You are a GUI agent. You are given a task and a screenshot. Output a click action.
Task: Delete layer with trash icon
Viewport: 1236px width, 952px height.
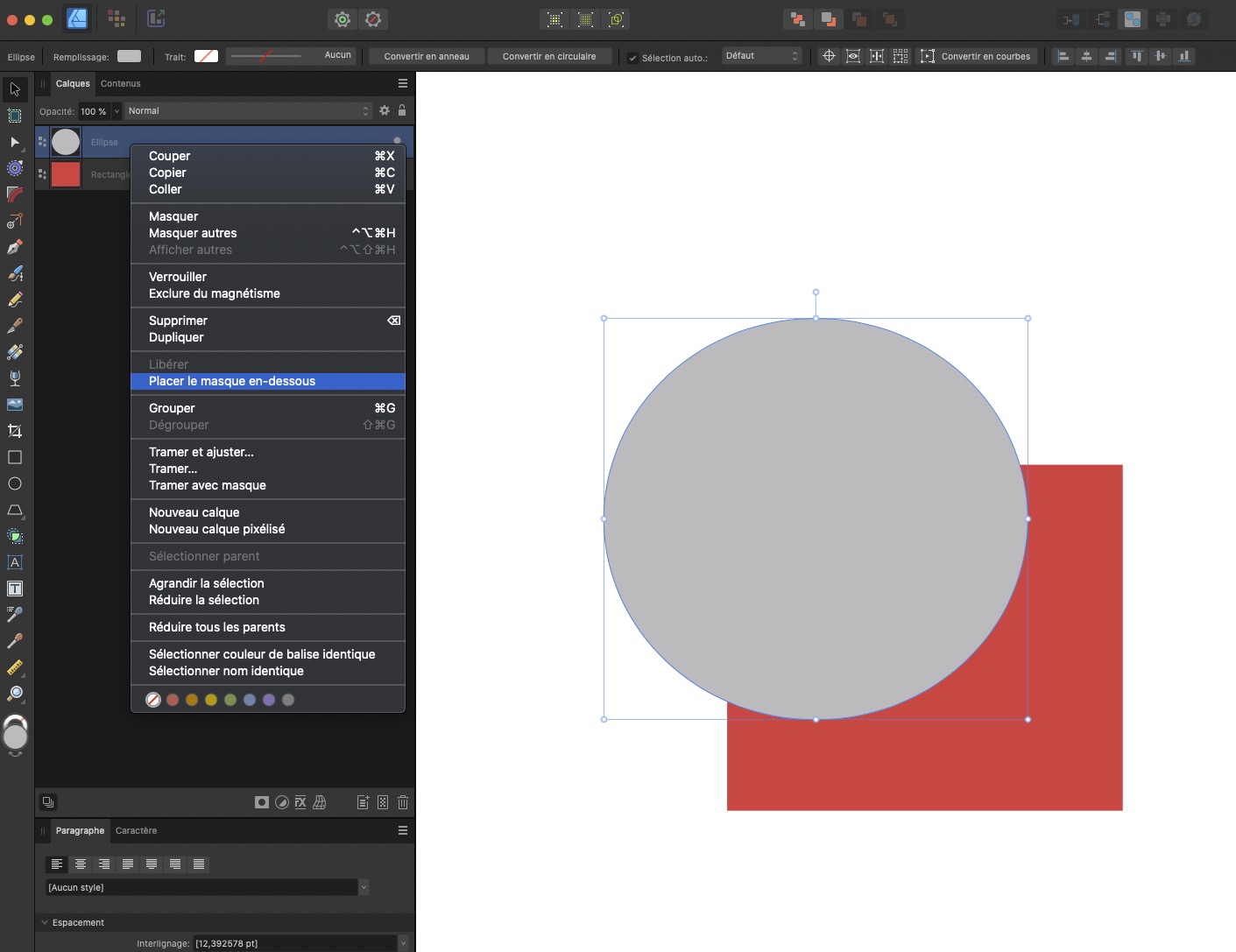(x=403, y=802)
